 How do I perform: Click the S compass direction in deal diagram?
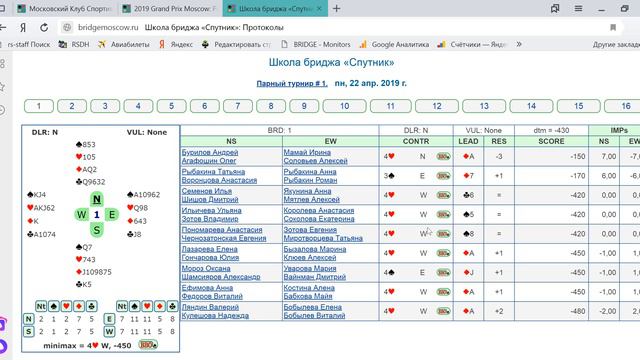pos(97,230)
